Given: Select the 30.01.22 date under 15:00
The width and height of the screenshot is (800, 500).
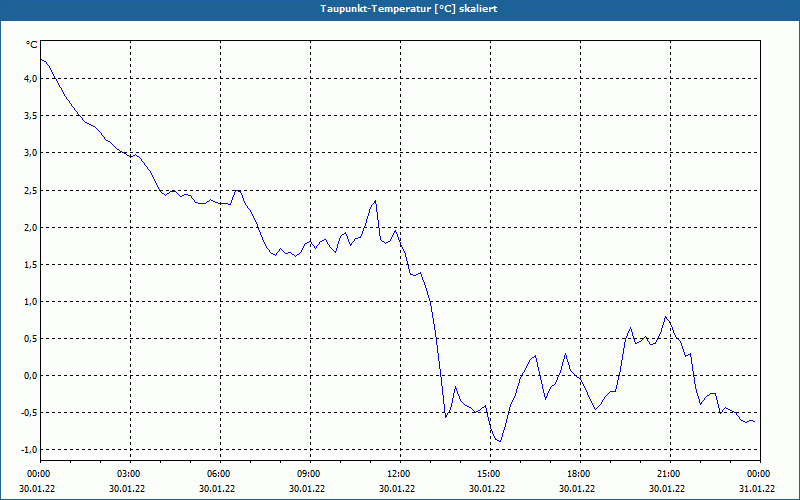Looking at the screenshot, I should coord(487,489).
